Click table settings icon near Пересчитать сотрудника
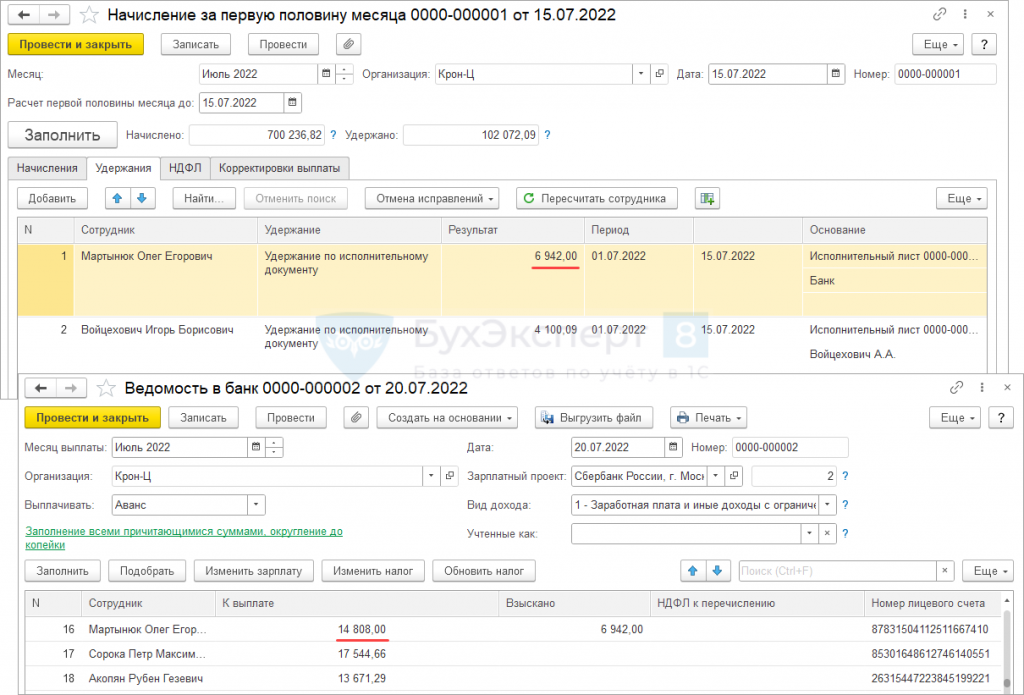This screenshot has width=1024, height=695. pyautogui.click(x=708, y=198)
